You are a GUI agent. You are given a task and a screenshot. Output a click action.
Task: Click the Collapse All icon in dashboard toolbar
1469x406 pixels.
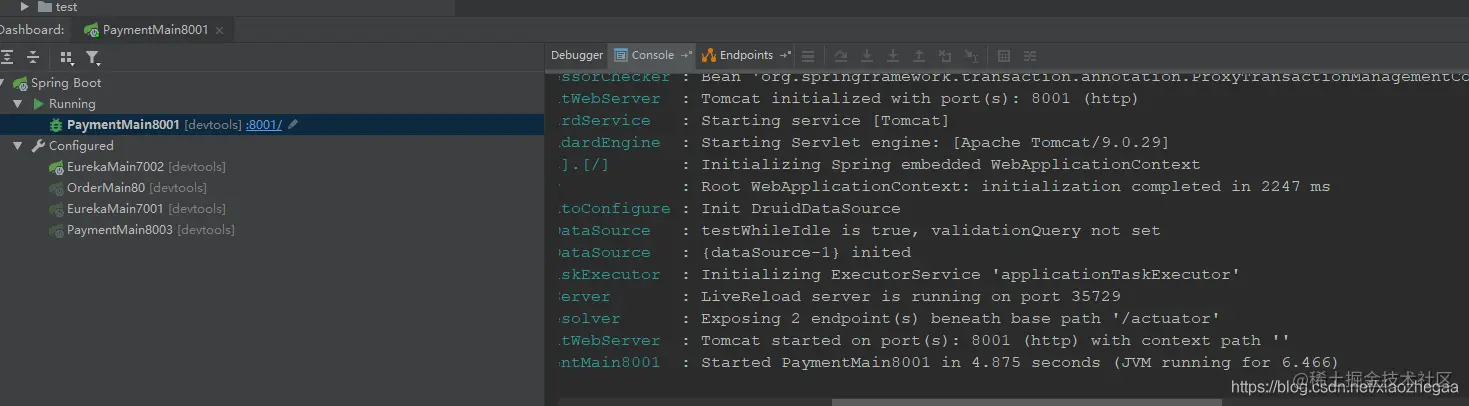pos(33,57)
